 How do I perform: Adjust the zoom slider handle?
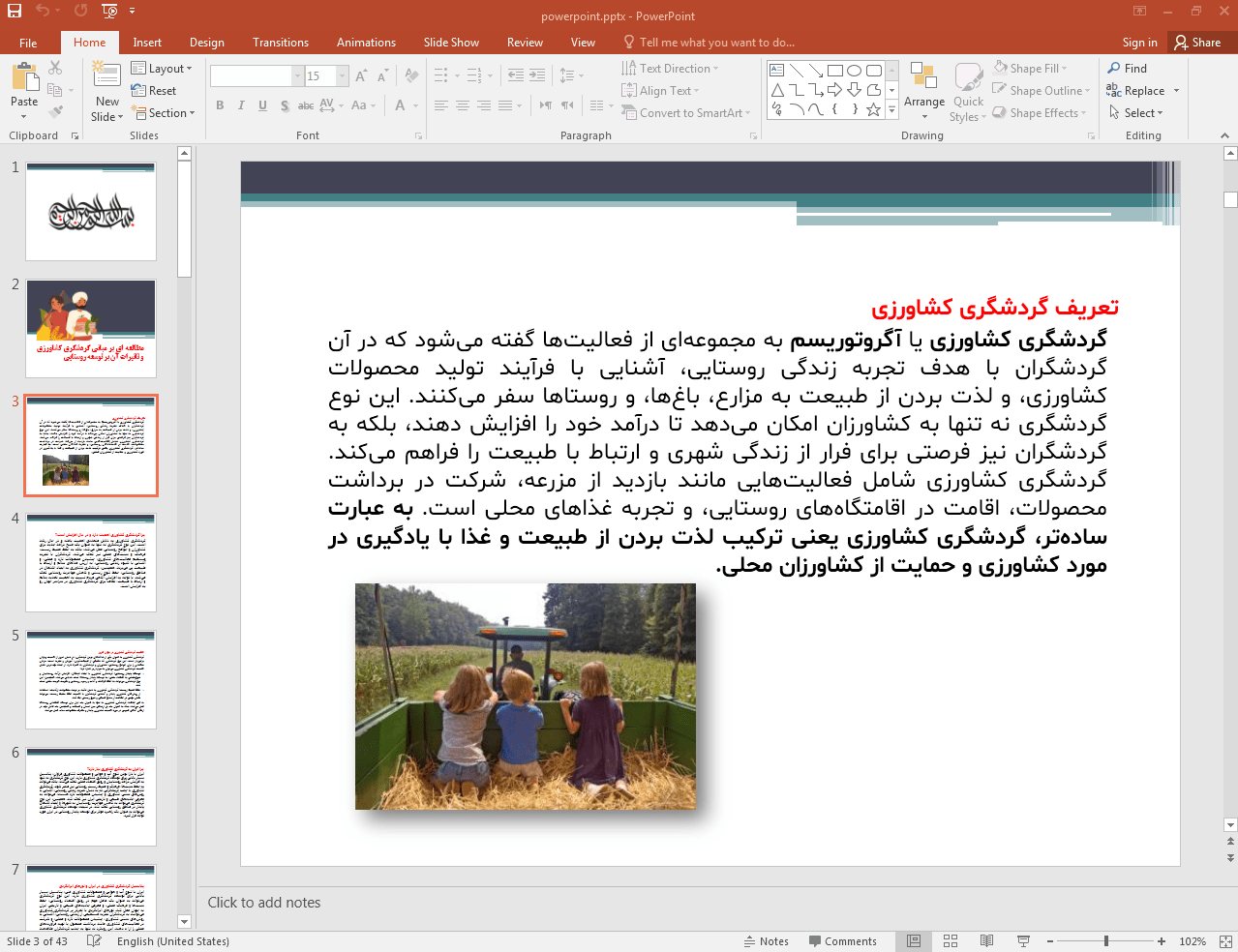[1105, 941]
